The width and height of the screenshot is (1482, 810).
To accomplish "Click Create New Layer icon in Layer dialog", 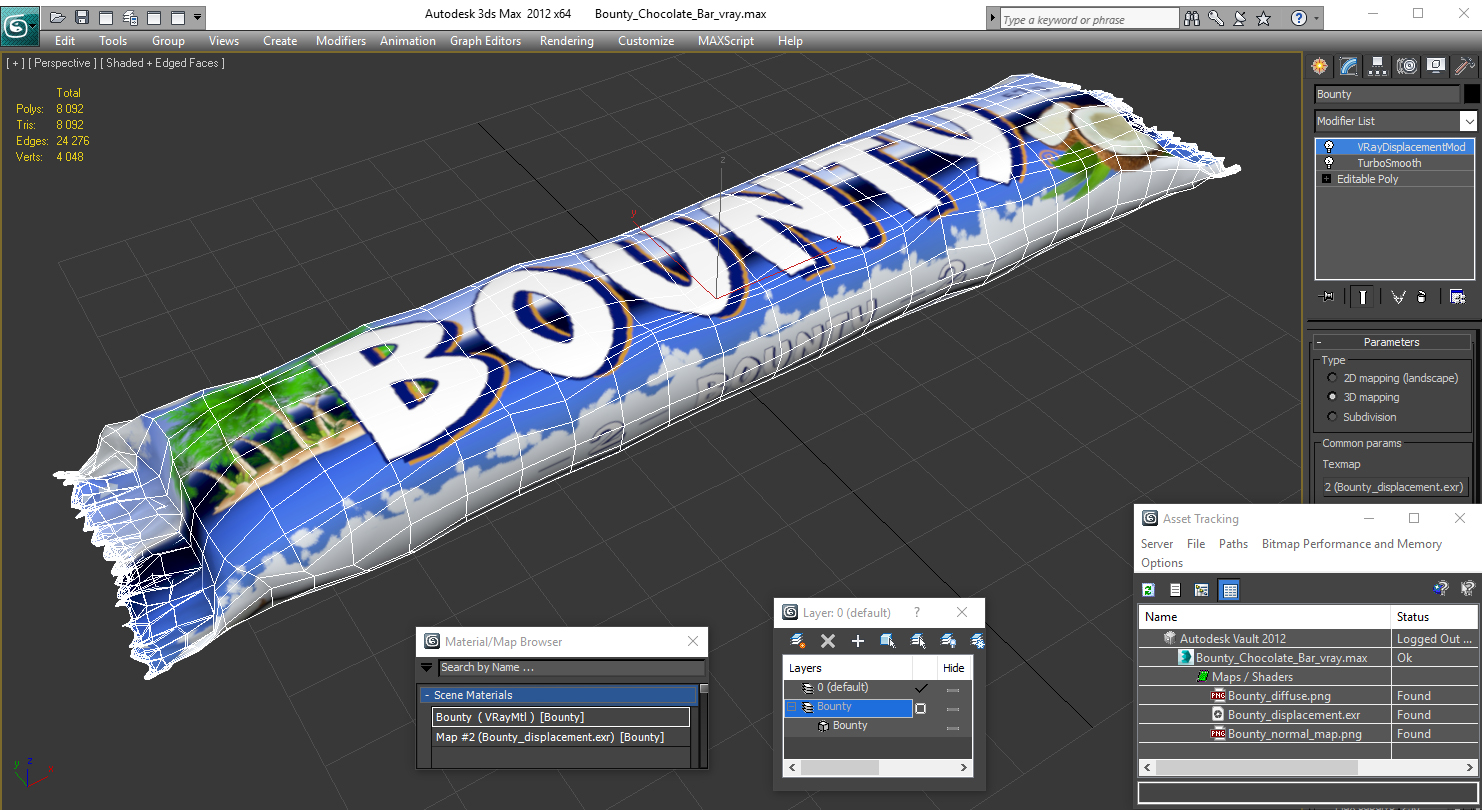I will click(797, 641).
